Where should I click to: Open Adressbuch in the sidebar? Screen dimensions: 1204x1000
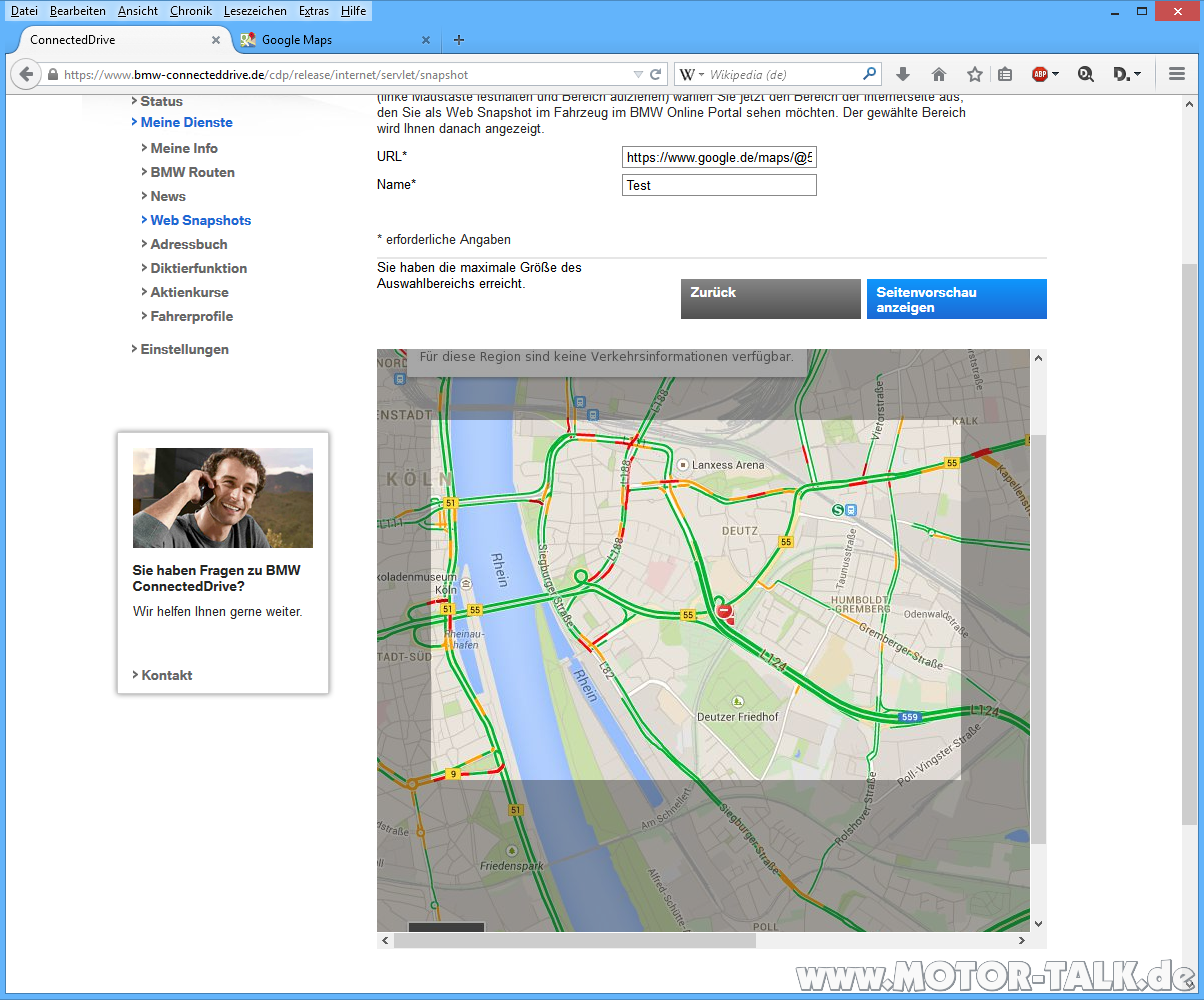[x=188, y=244]
